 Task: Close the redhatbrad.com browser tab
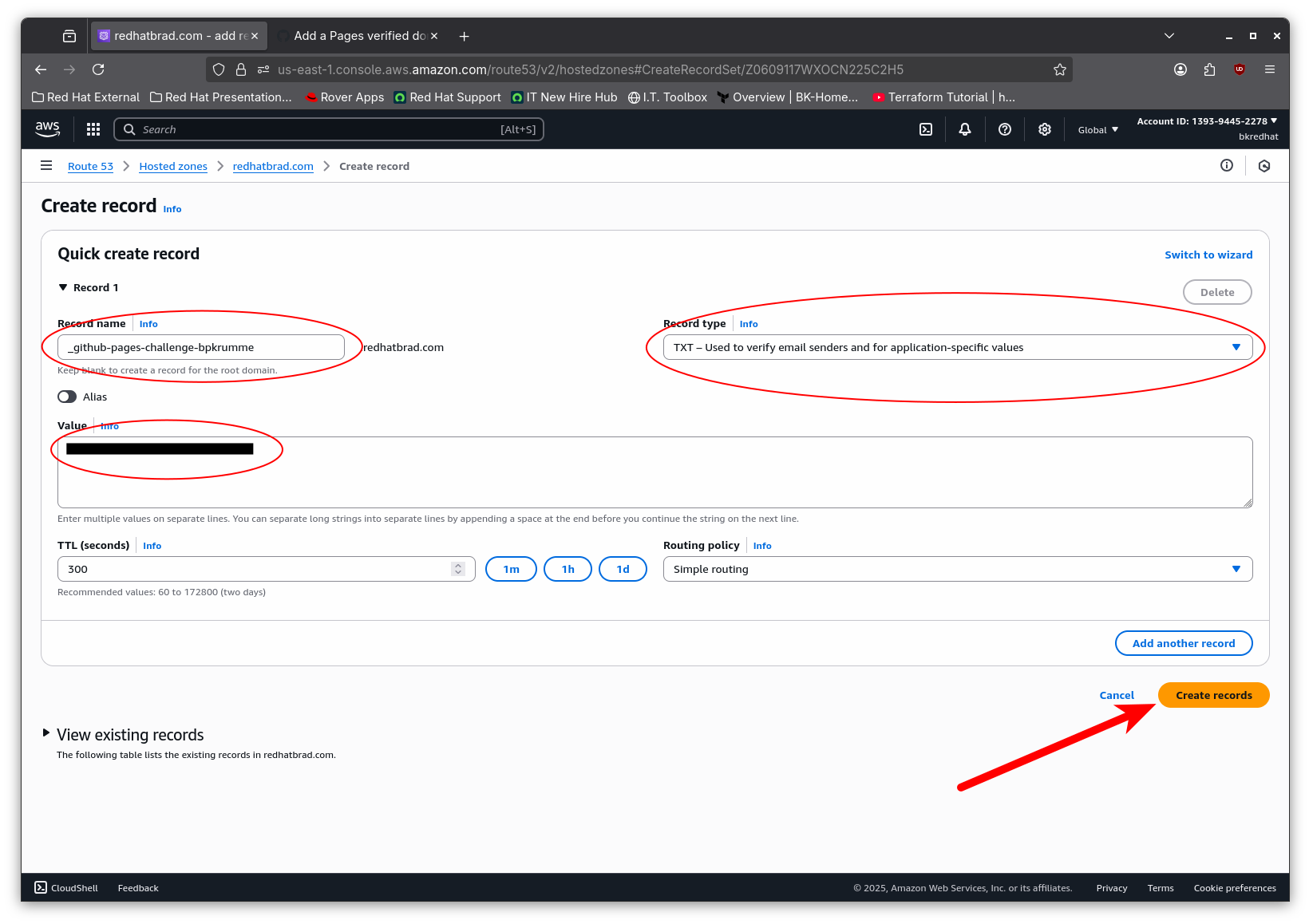click(255, 36)
